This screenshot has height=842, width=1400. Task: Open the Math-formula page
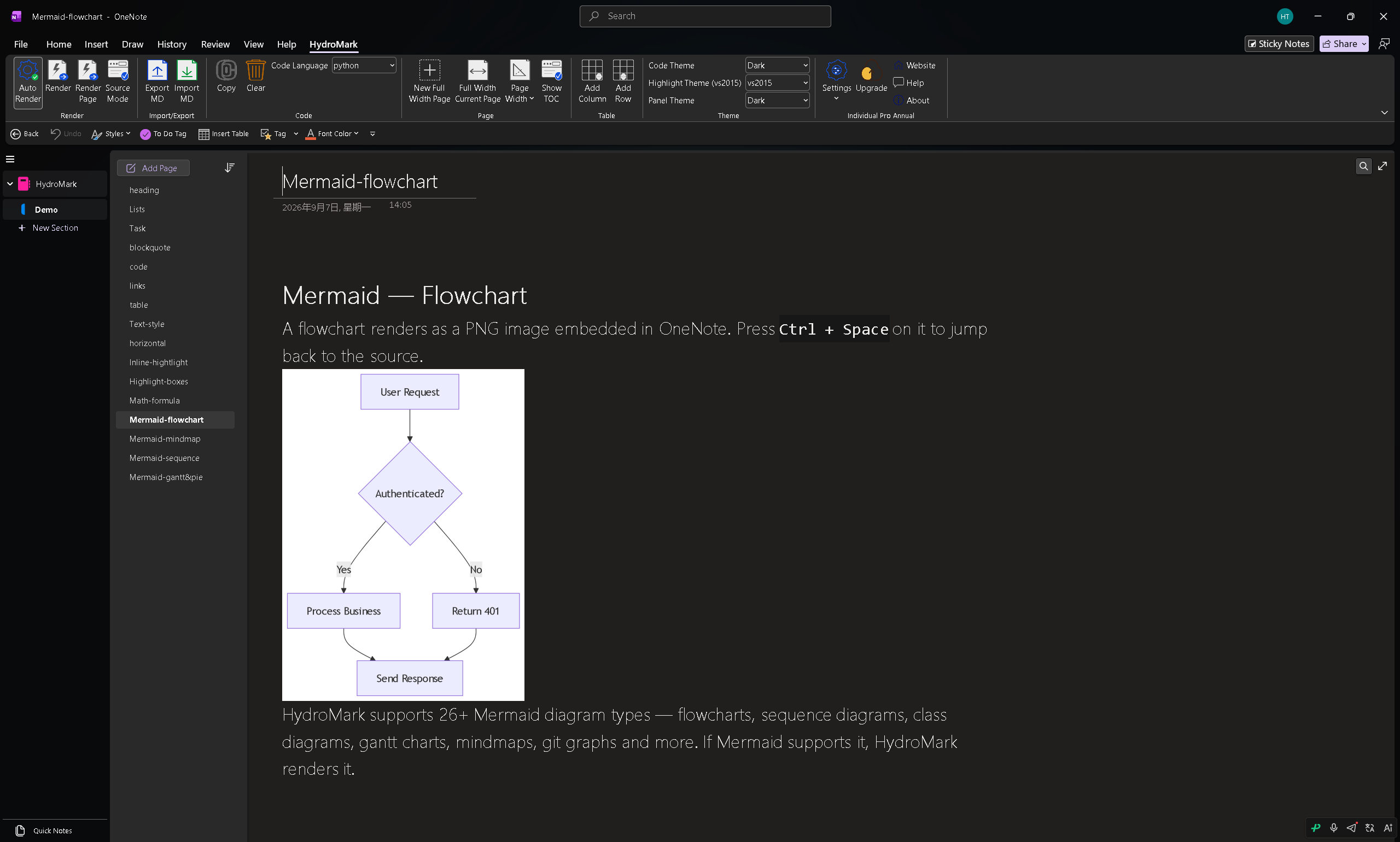pyautogui.click(x=175, y=401)
